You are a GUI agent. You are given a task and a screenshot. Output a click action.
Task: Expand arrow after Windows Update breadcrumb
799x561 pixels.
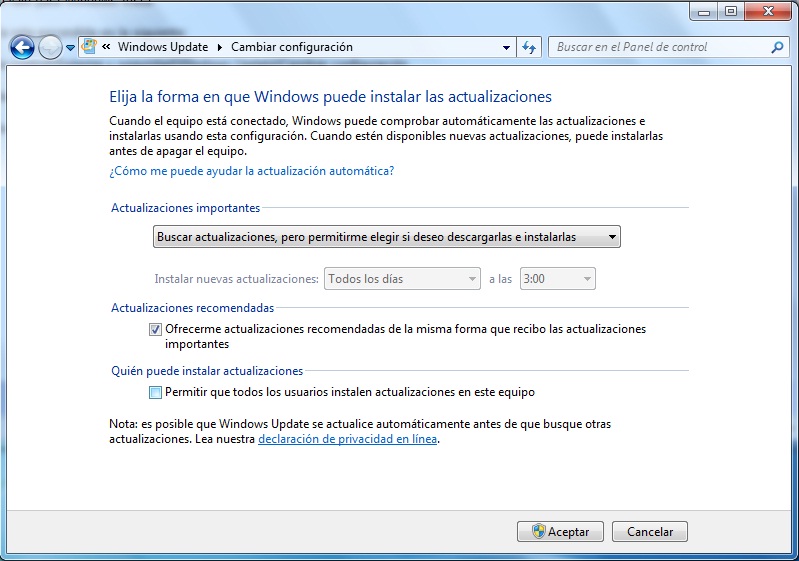[220, 47]
